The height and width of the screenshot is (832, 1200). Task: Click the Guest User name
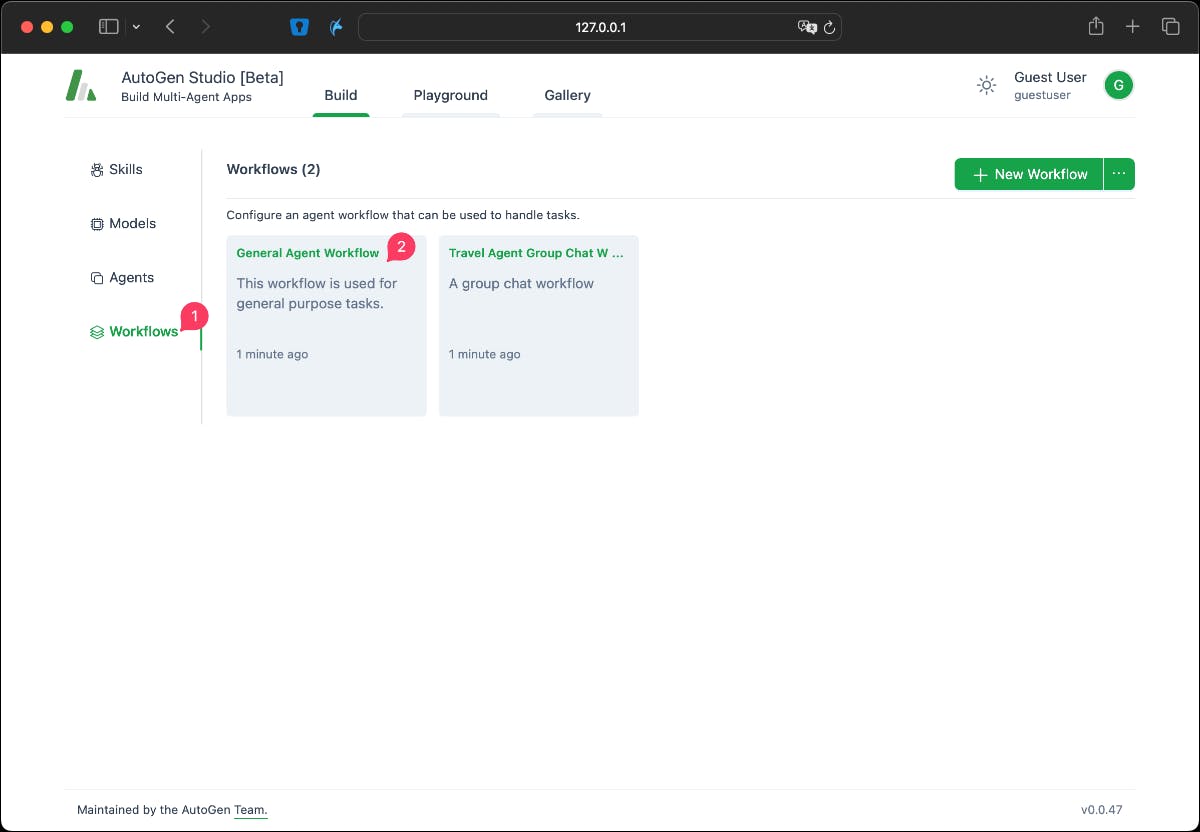tap(1050, 77)
